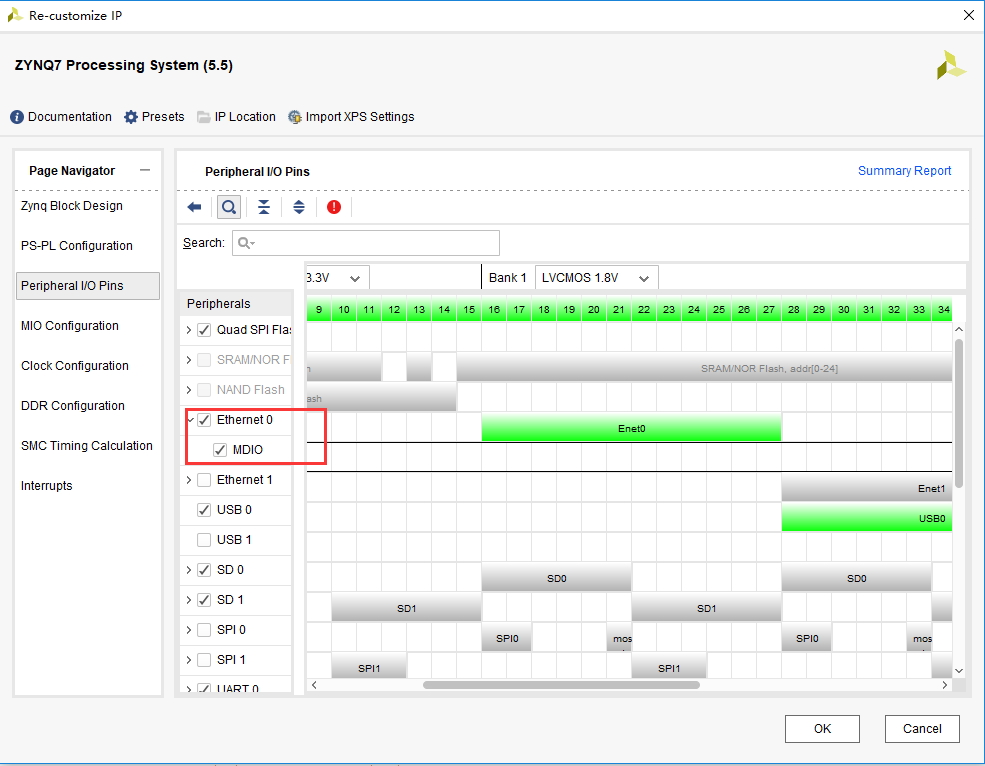This screenshot has width=985, height=766.
Task: Uncheck the SD 1 checkbox
Action: click(x=204, y=600)
